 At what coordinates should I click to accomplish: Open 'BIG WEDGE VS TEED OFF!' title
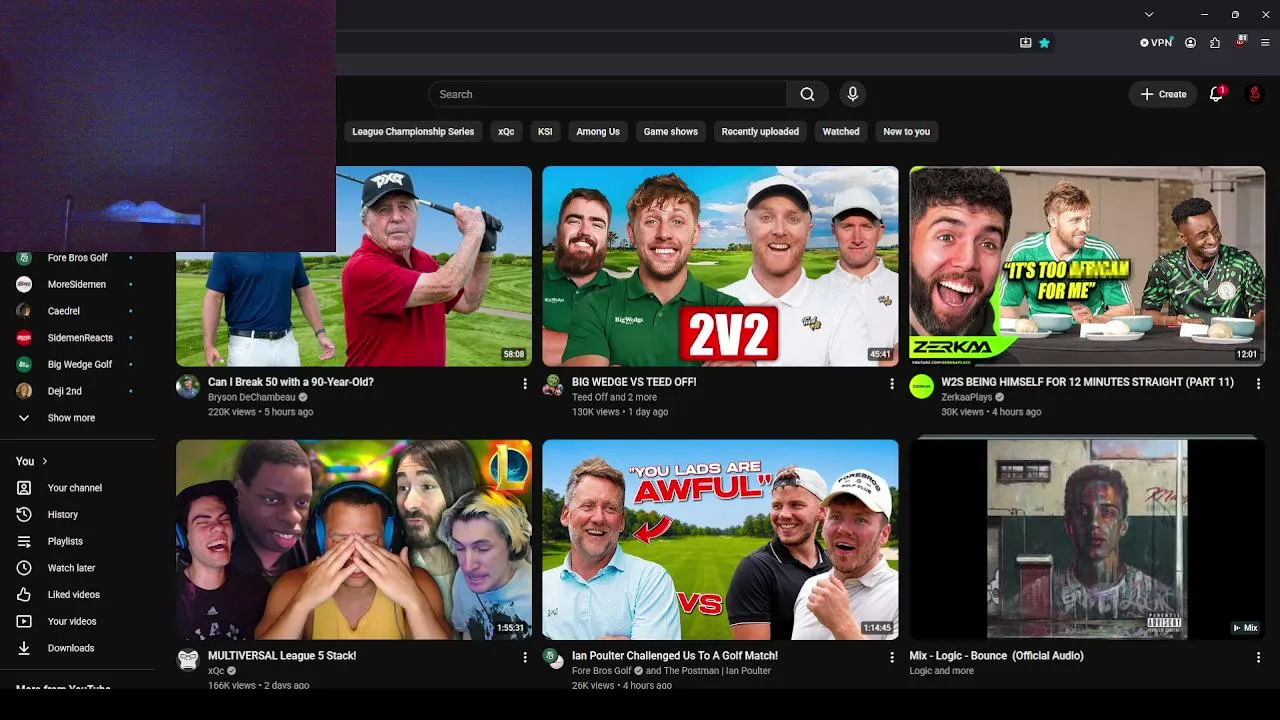pos(634,382)
